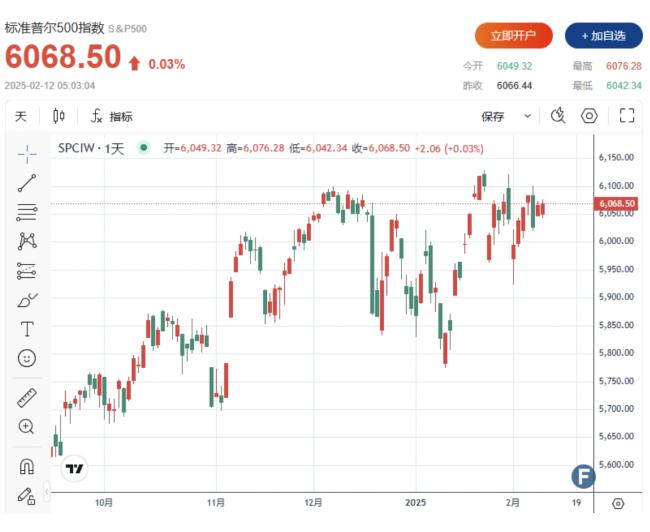Click the 加自选 blue button
The height and width of the screenshot is (532, 650).
(x=604, y=36)
